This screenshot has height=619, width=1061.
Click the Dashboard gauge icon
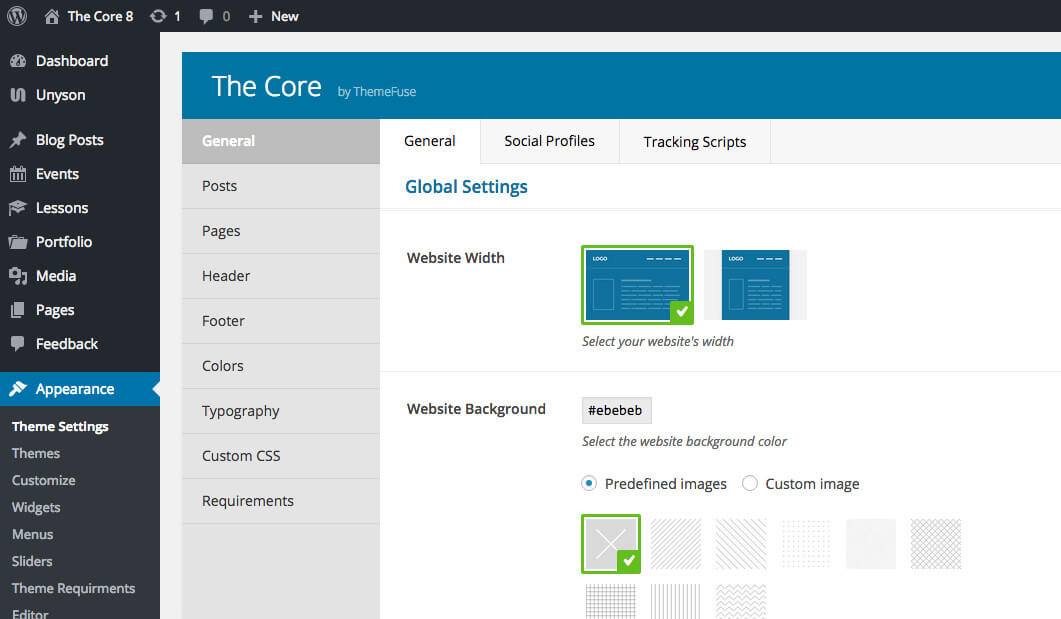pyautogui.click(x=18, y=61)
